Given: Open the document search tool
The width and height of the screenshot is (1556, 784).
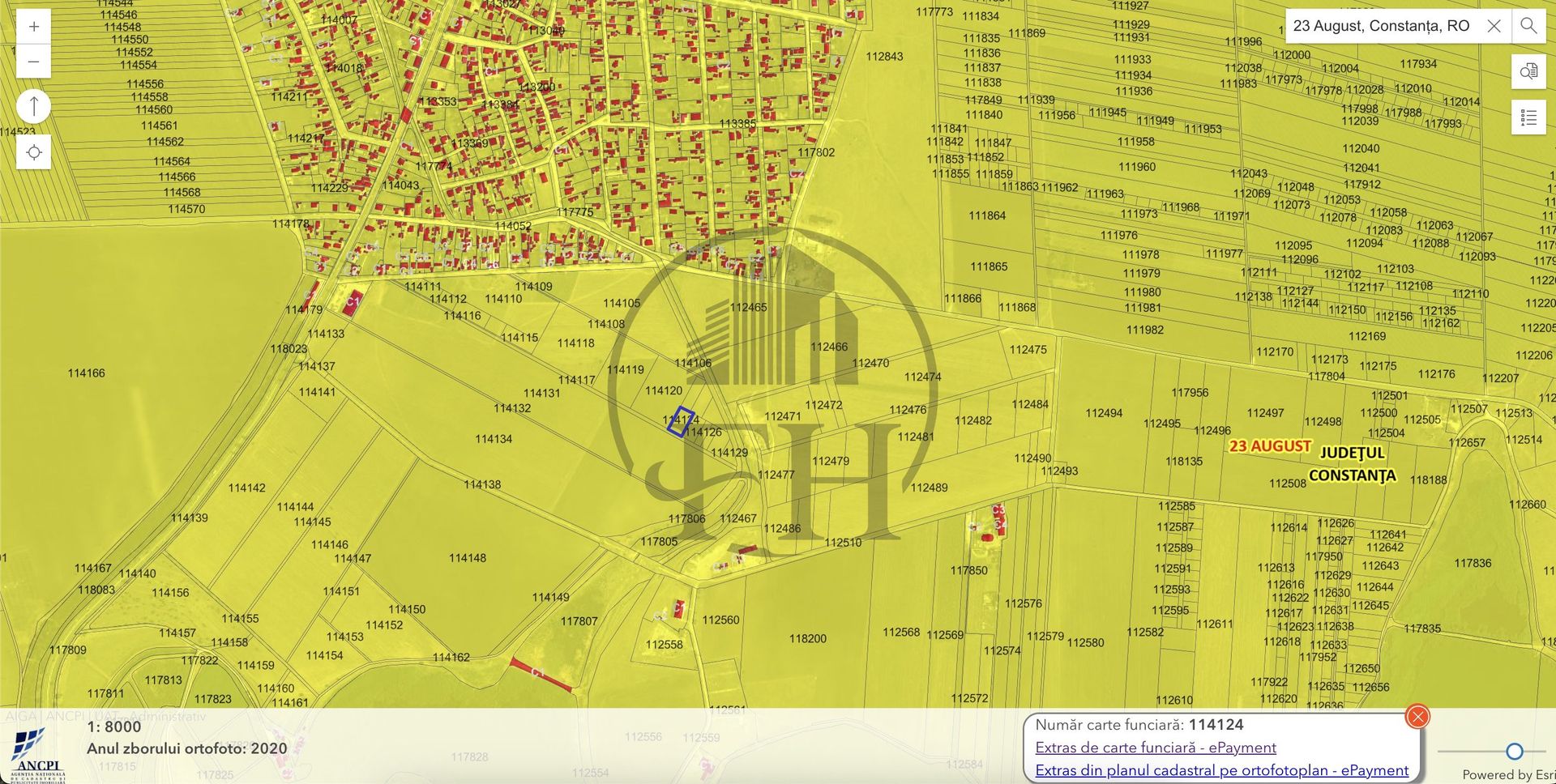Looking at the screenshot, I should 1528,71.
